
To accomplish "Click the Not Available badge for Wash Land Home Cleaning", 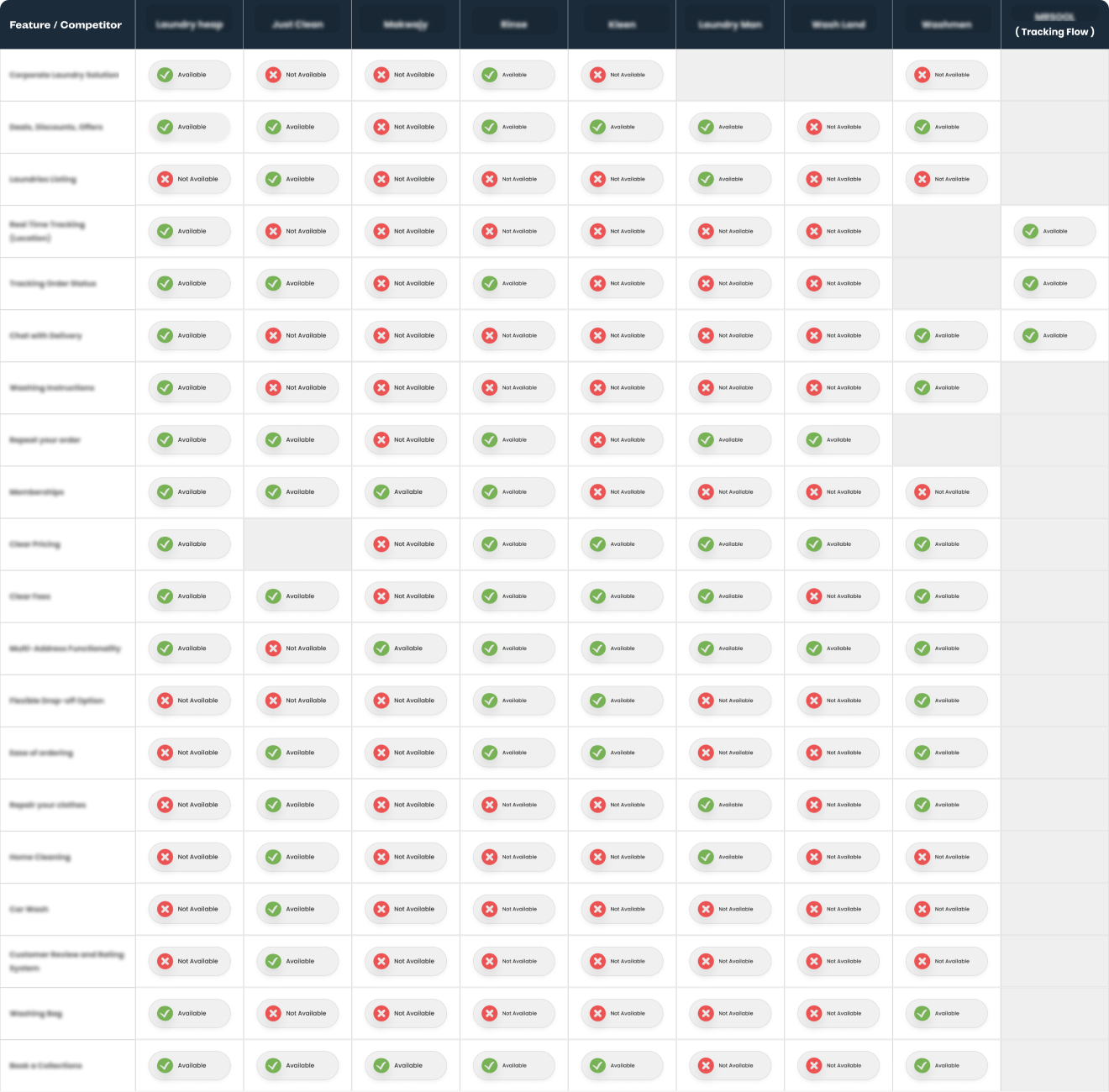I will pos(838,856).
